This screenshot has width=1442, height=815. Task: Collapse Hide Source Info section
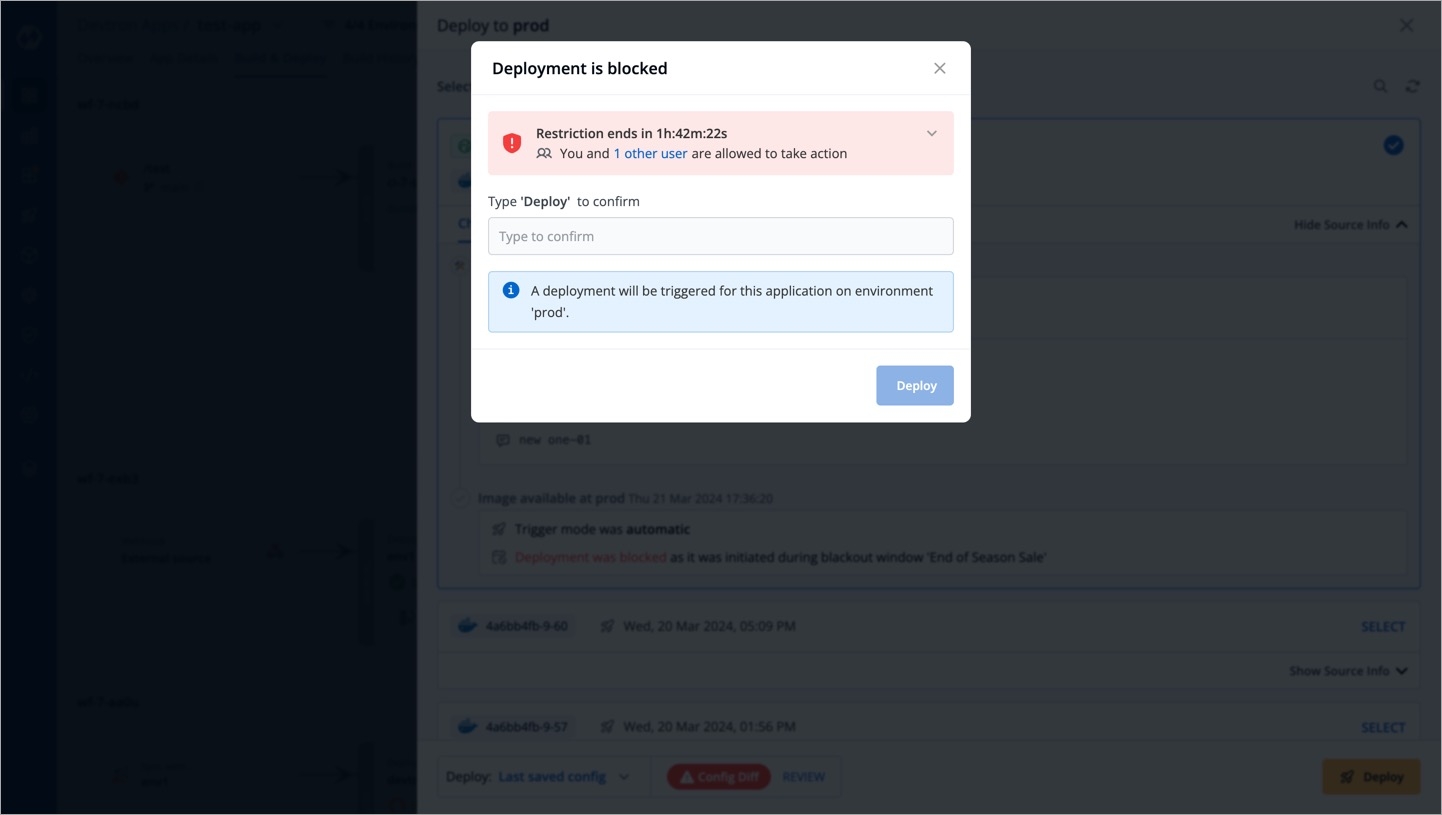point(1350,225)
